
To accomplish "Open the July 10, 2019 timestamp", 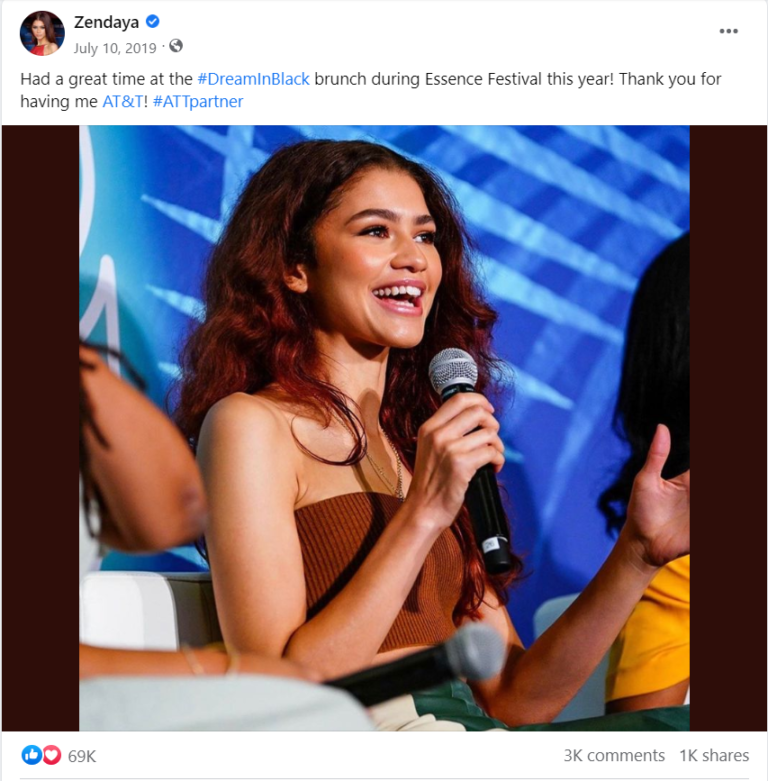I will click(115, 48).
